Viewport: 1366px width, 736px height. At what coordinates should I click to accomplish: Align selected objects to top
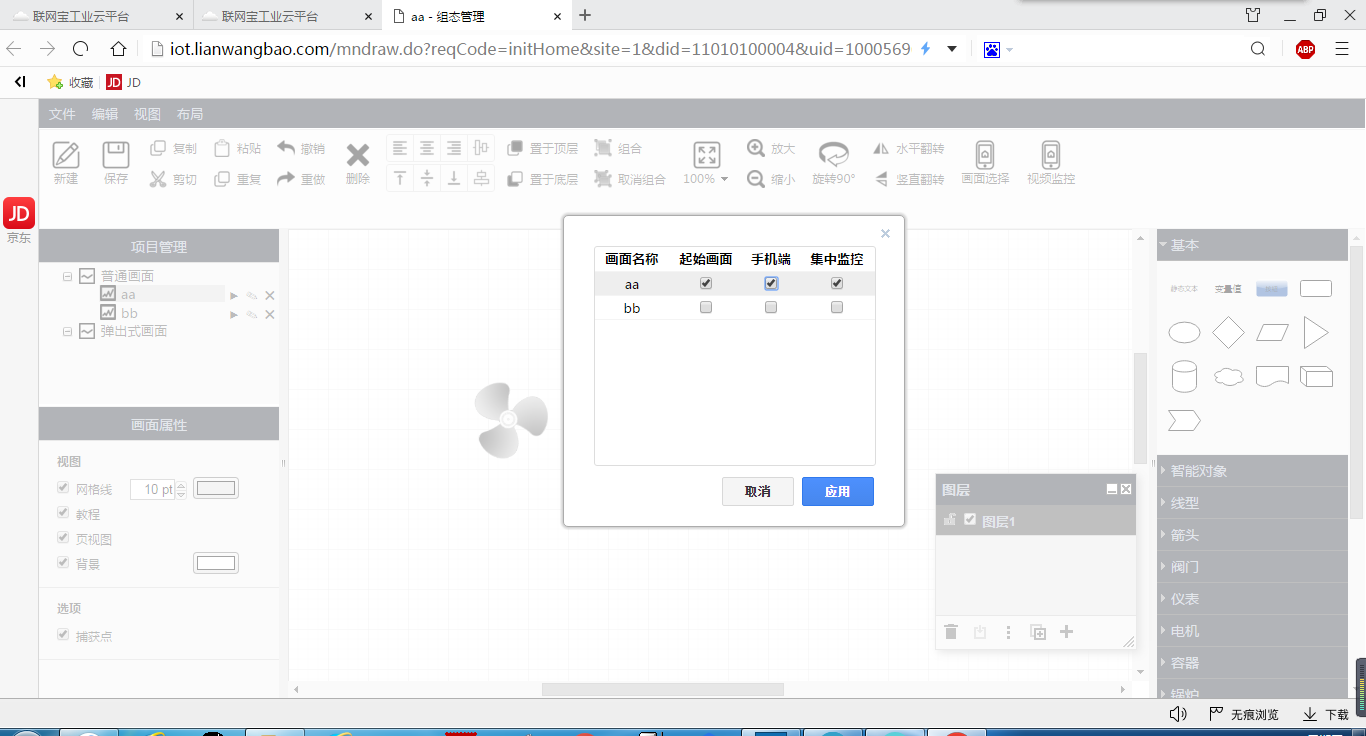[x=400, y=178]
